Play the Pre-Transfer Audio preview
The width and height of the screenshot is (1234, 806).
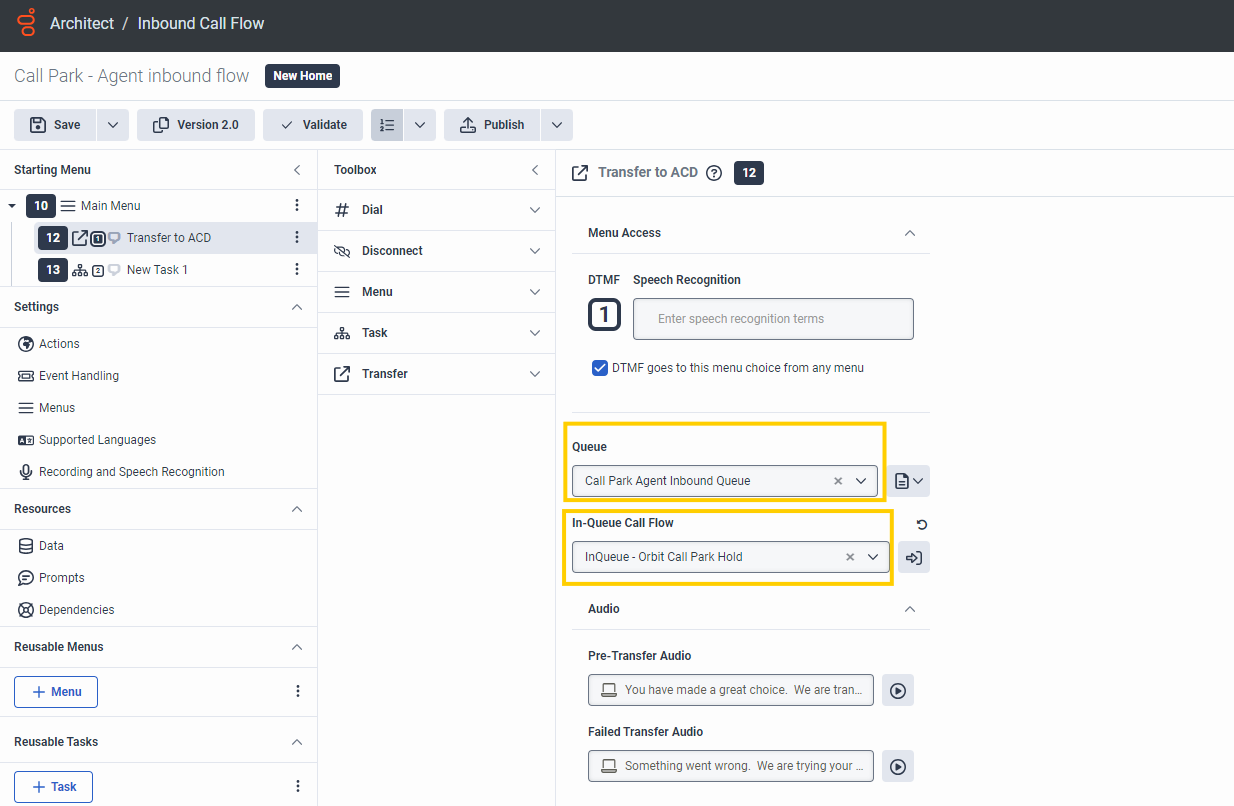click(897, 689)
